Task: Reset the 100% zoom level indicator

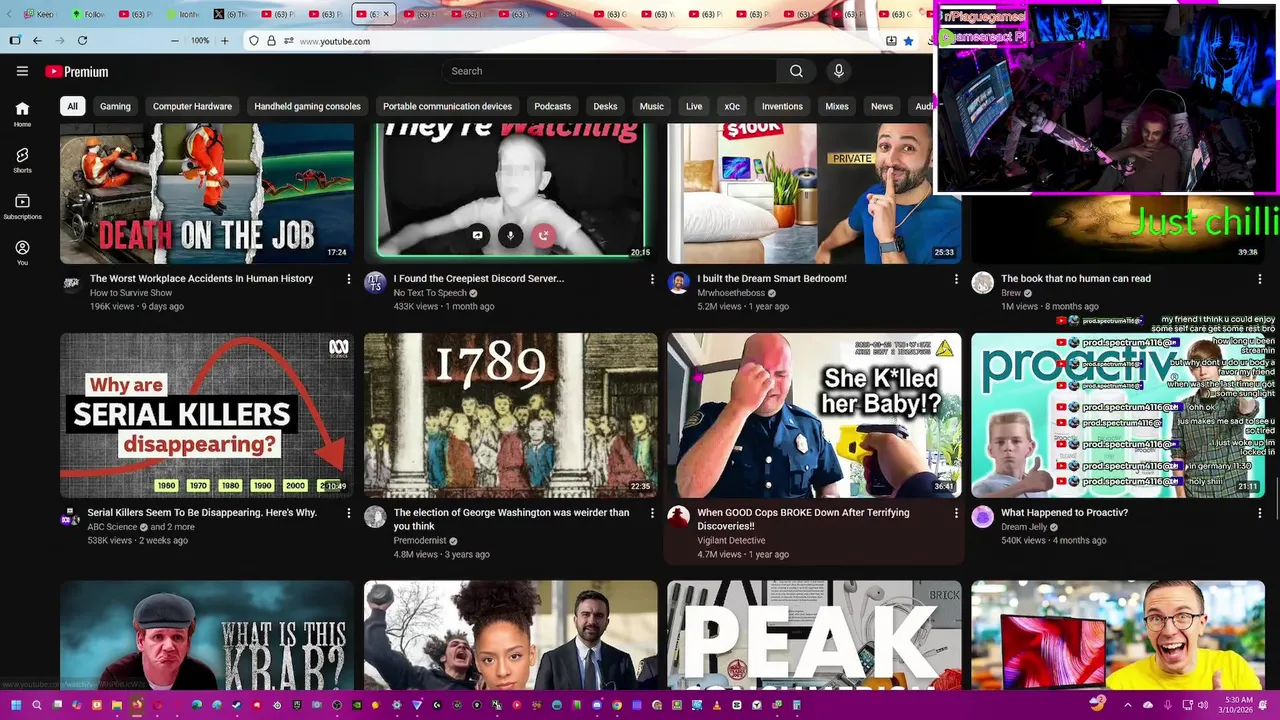Action: point(200,41)
